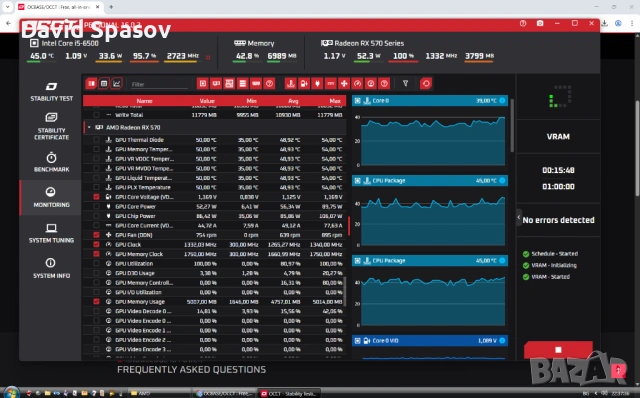The width and height of the screenshot is (640, 398).
Task: Toggle the fan speed filter icon
Action: click(344, 84)
